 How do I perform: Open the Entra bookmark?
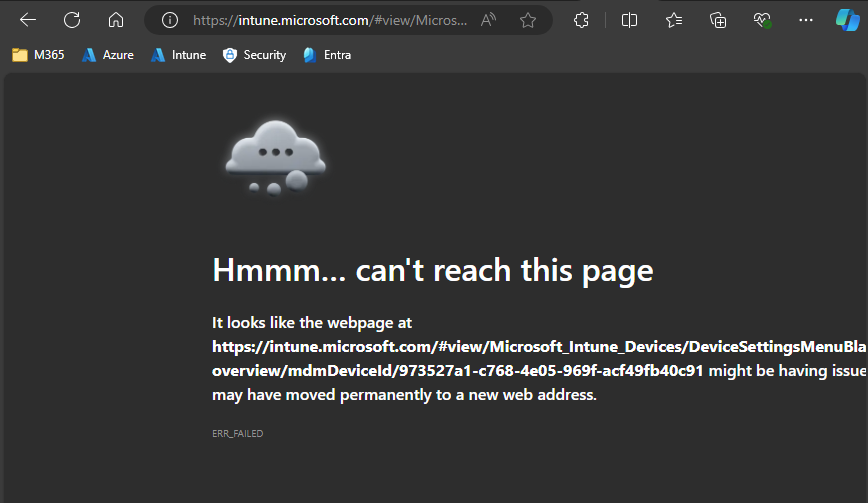tap(327, 55)
